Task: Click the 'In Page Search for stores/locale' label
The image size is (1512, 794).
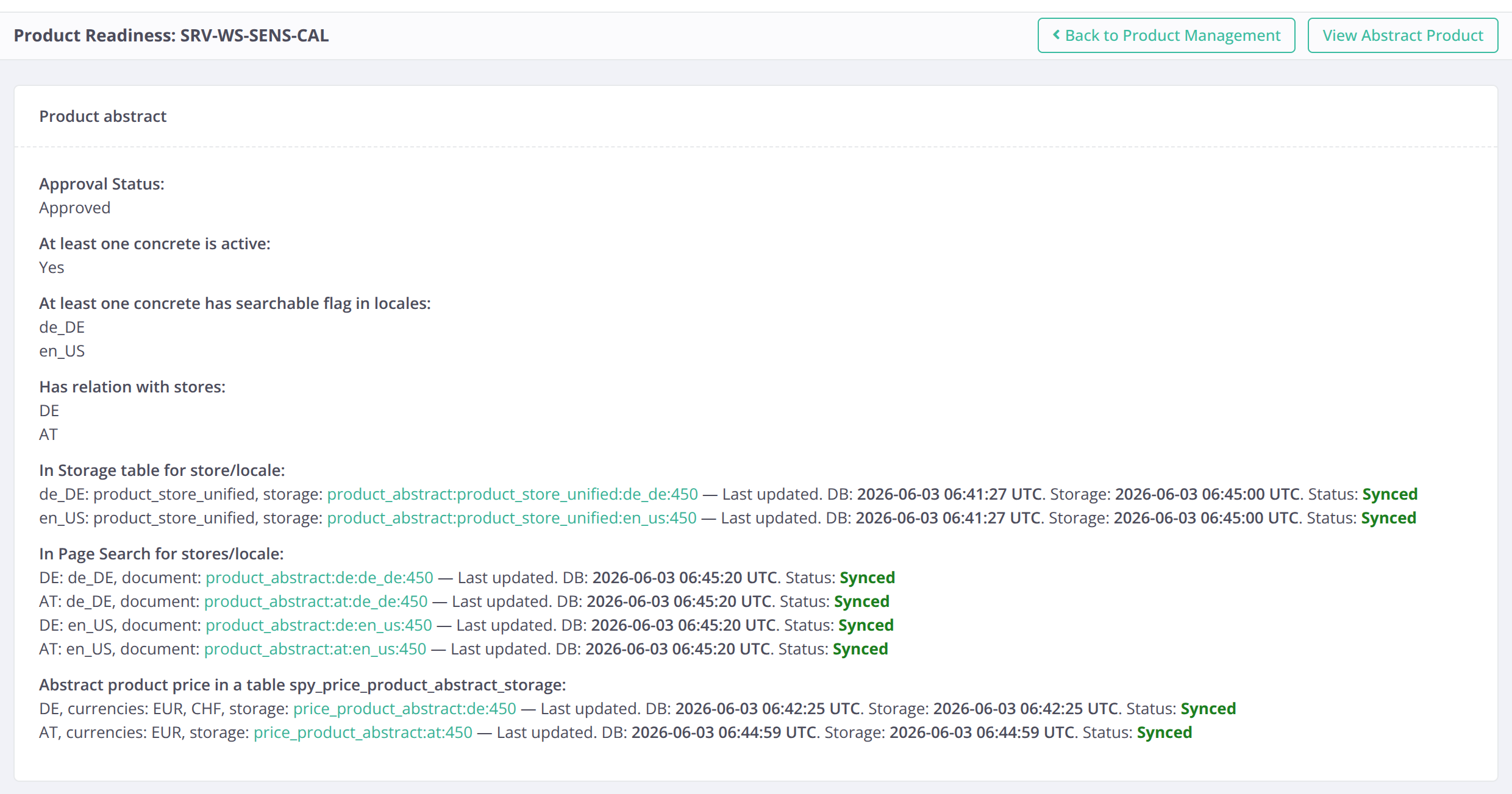Action: click(162, 553)
